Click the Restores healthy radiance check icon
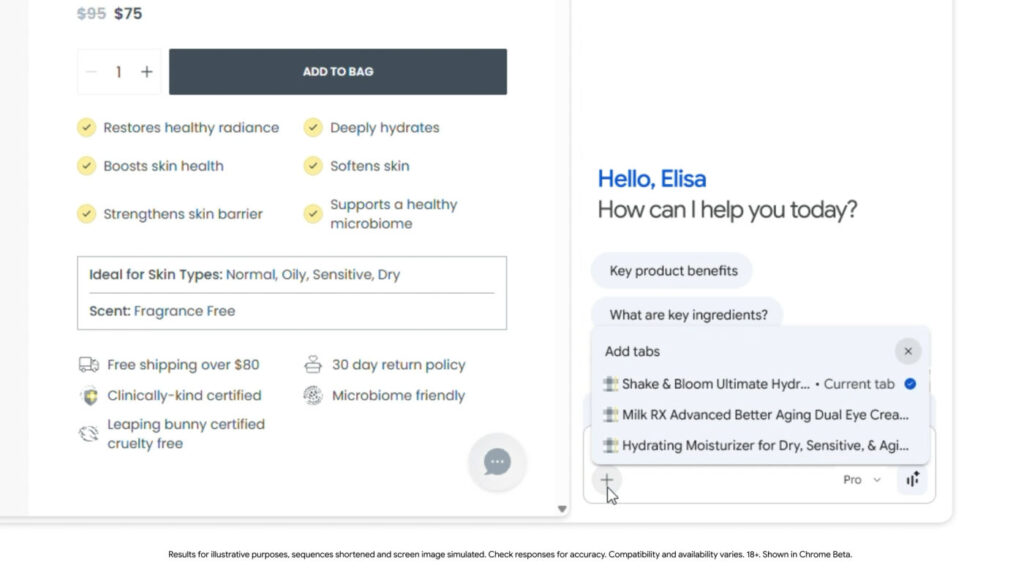1024x576 pixels. pos(87,128)
